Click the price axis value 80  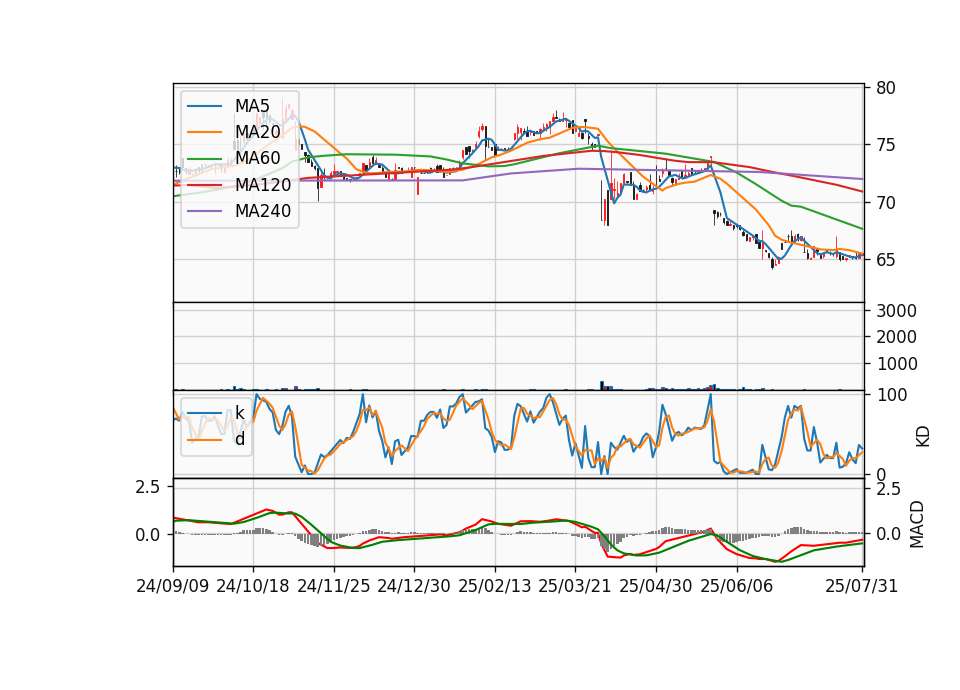[x=885, y=88]
